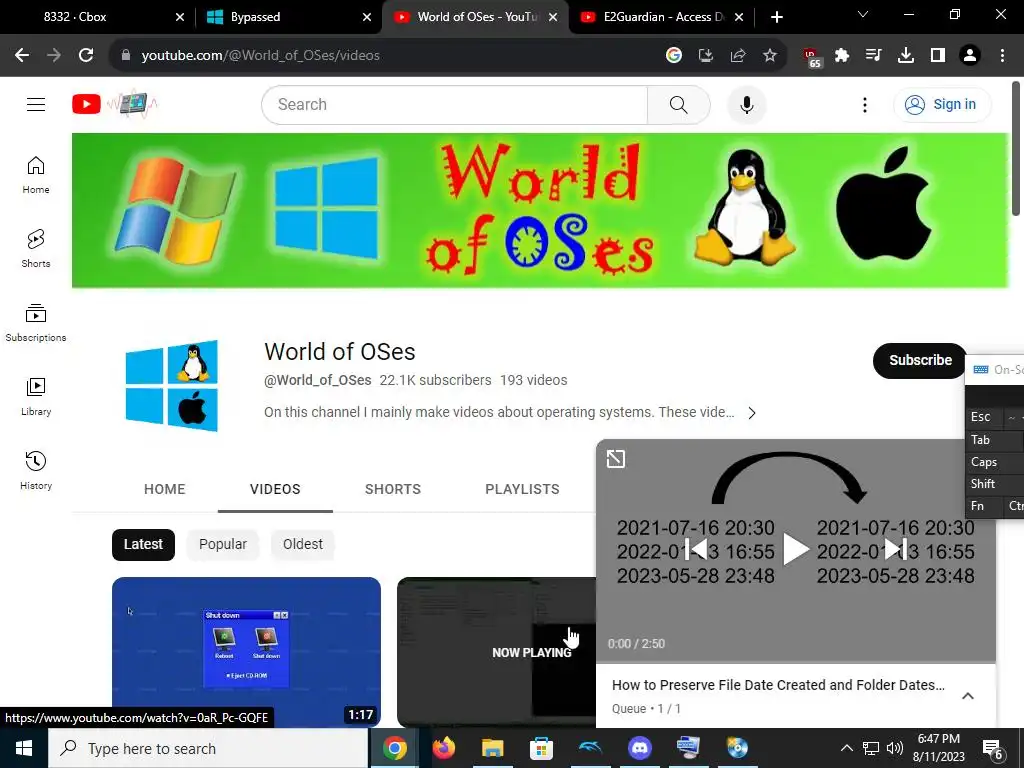Go back in browser history

point(22,56)
